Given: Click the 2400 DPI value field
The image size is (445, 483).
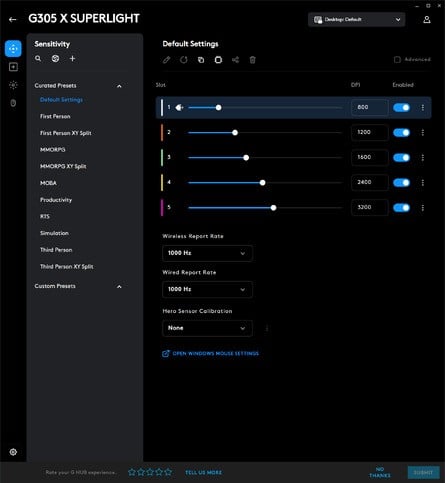Looking at the screenshot, I should [x=370, y=183].
